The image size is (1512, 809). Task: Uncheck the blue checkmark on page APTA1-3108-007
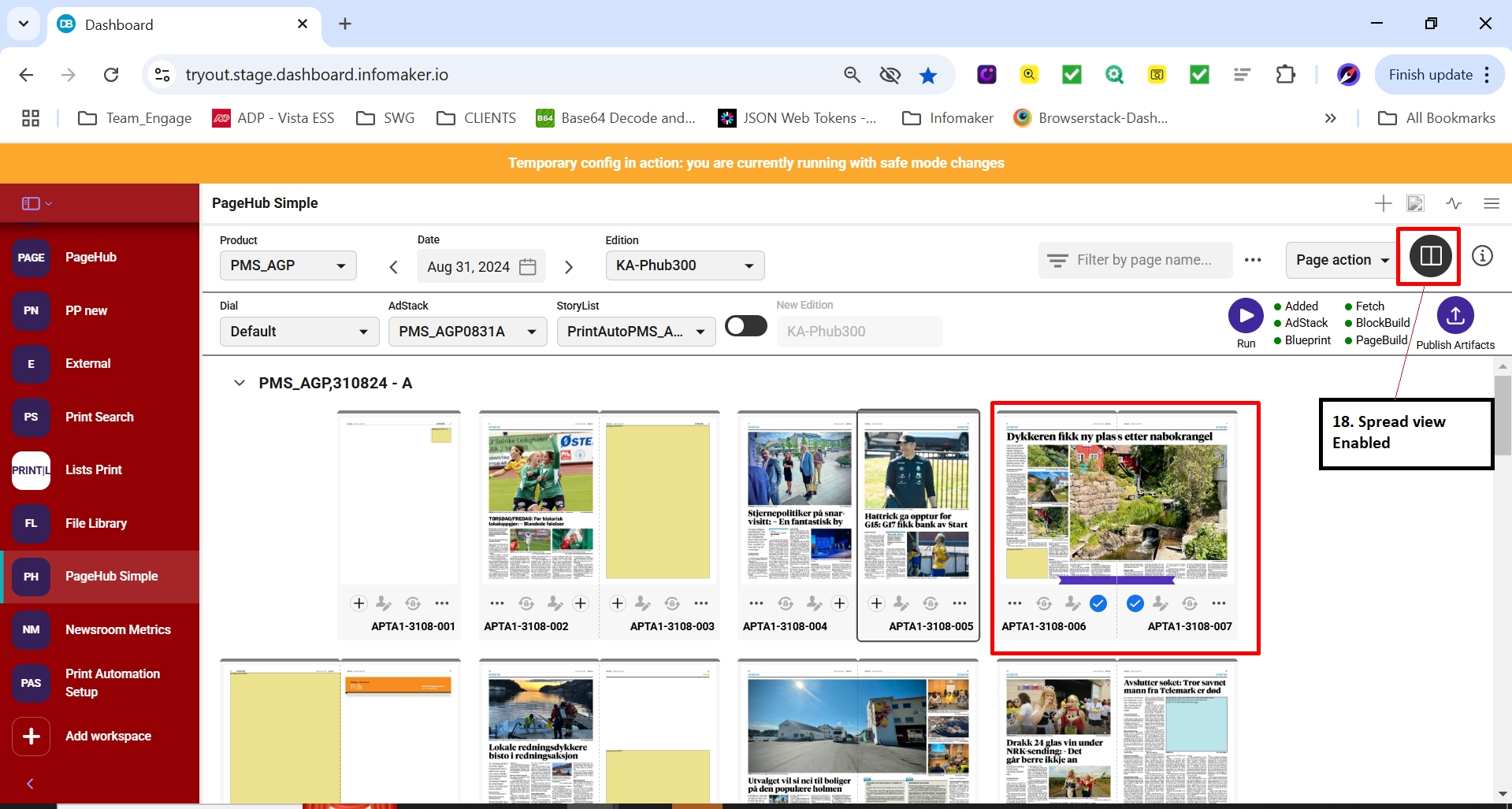[1135, 603]
